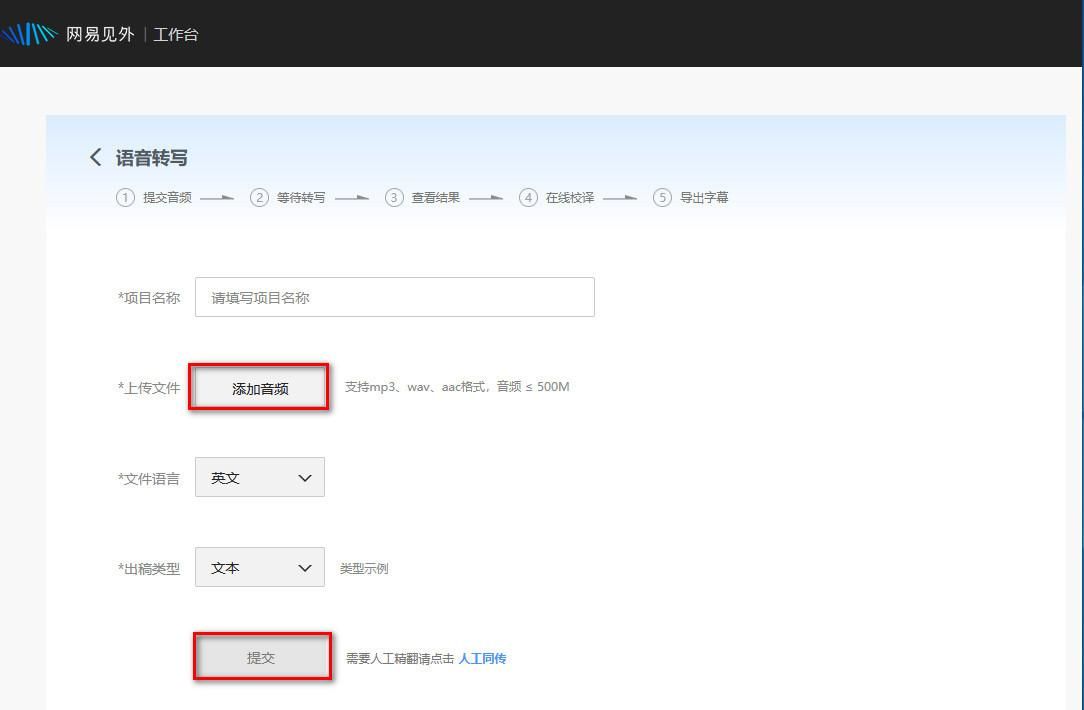Click step 2 等待转写
Image resolution: width=1084 pixels, height=710 pixels.
click(x=288, y=198)
